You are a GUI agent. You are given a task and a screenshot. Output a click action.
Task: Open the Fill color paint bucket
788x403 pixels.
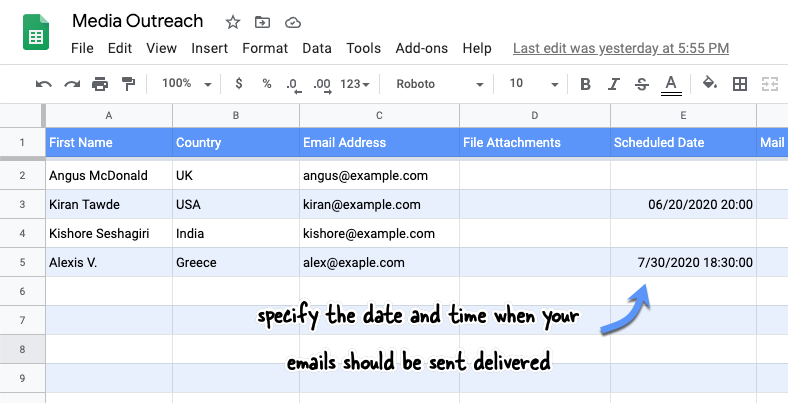[710, 83]
